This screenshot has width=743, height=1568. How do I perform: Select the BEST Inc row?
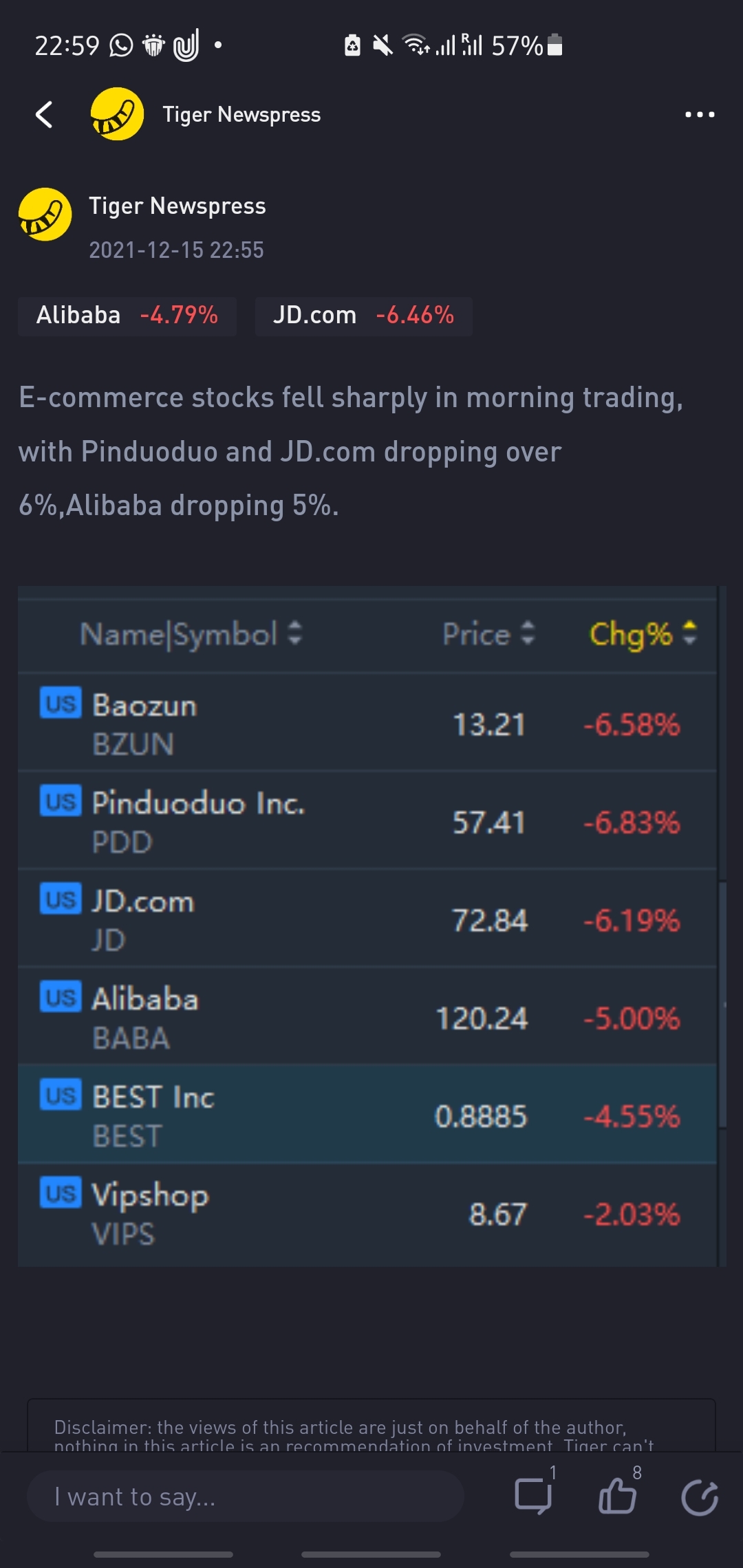click(x=367, y=1114)
